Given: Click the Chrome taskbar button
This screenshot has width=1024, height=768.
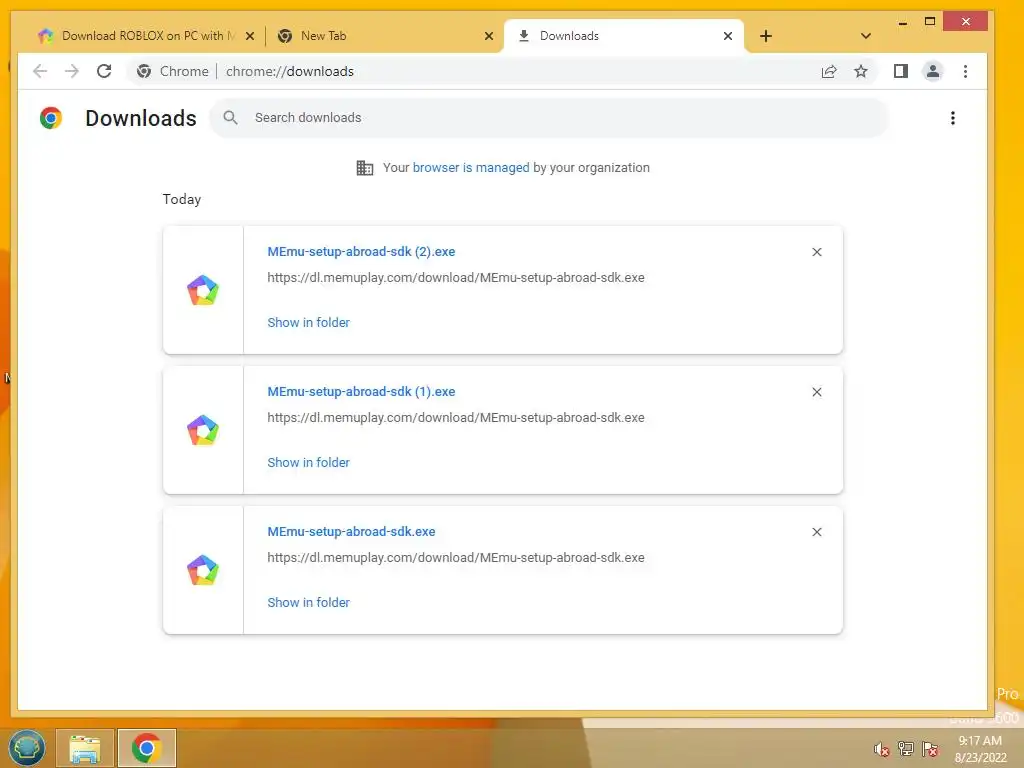Looking at the screenshot, I should pos(147,748).
